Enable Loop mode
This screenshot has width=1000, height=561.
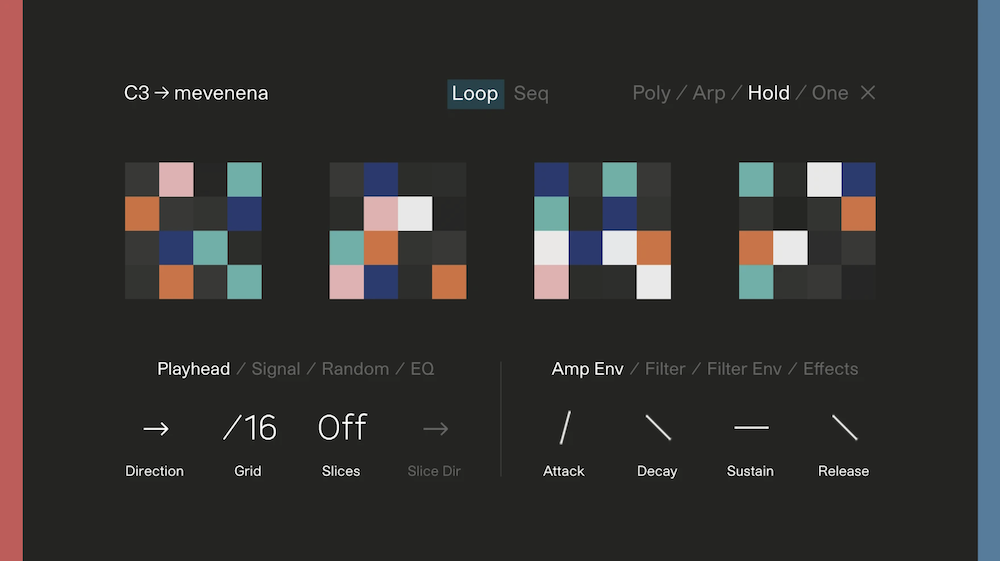[475, 93]
